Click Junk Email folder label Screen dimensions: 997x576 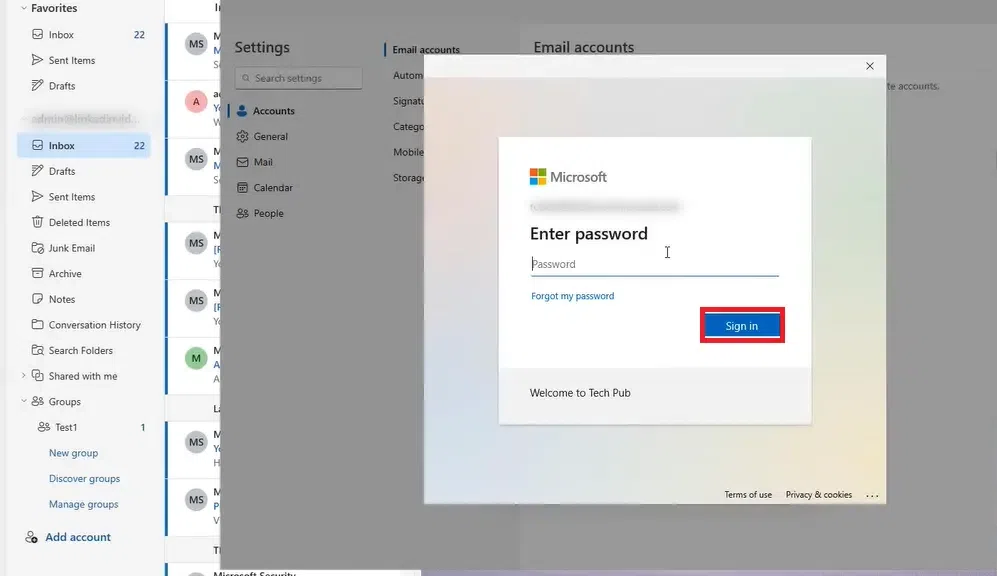72,248
